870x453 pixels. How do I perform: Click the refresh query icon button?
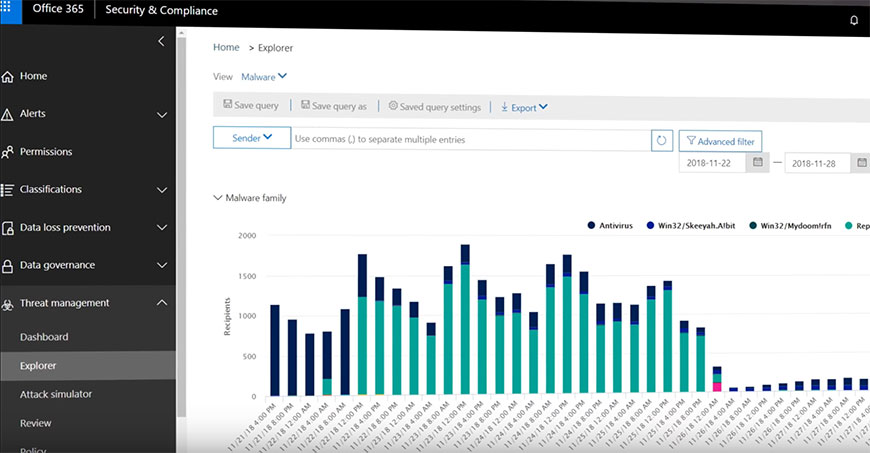click(661, 140)
